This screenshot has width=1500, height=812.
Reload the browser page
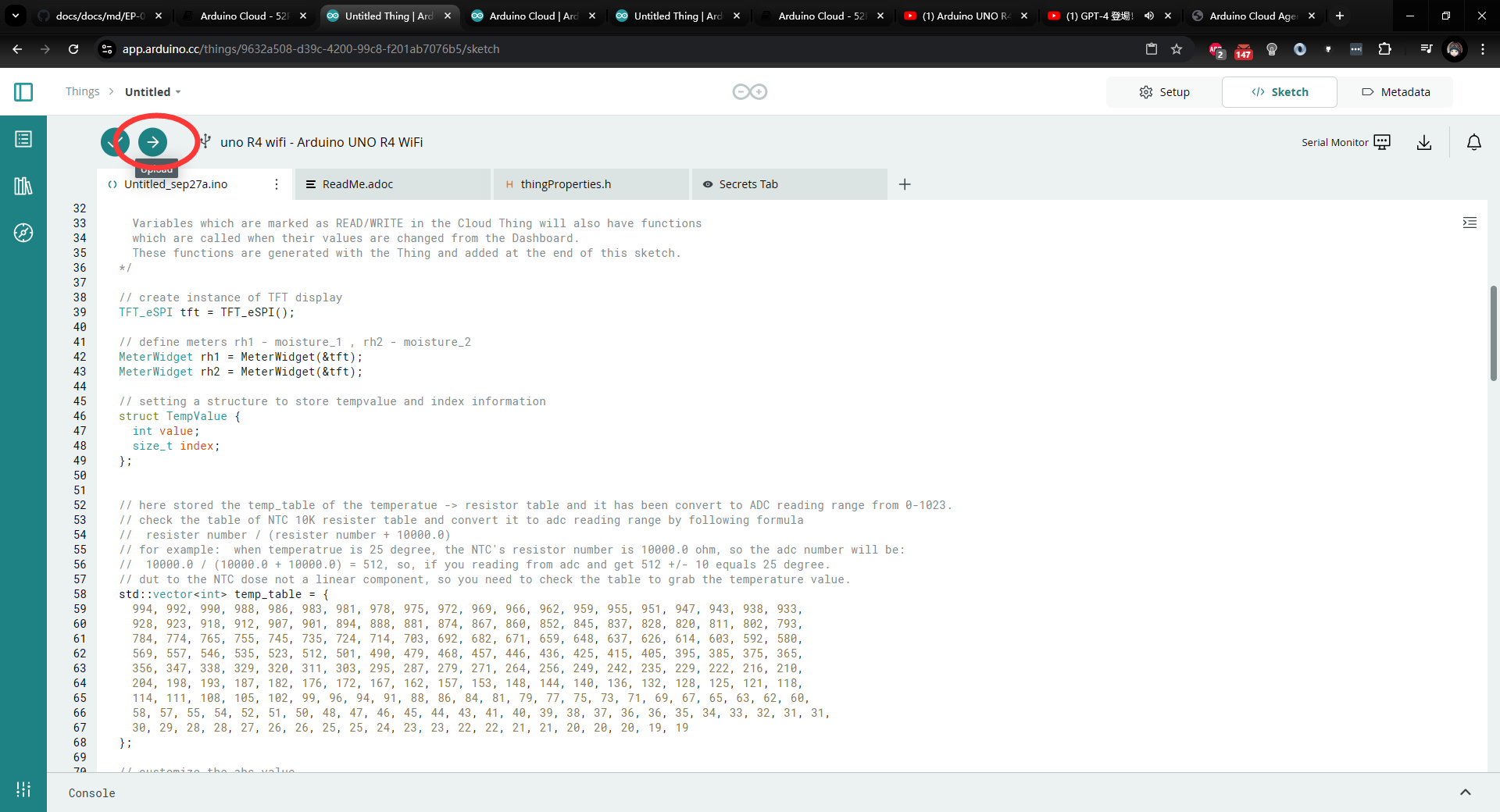pyautogui.click(x=73, y=49)
